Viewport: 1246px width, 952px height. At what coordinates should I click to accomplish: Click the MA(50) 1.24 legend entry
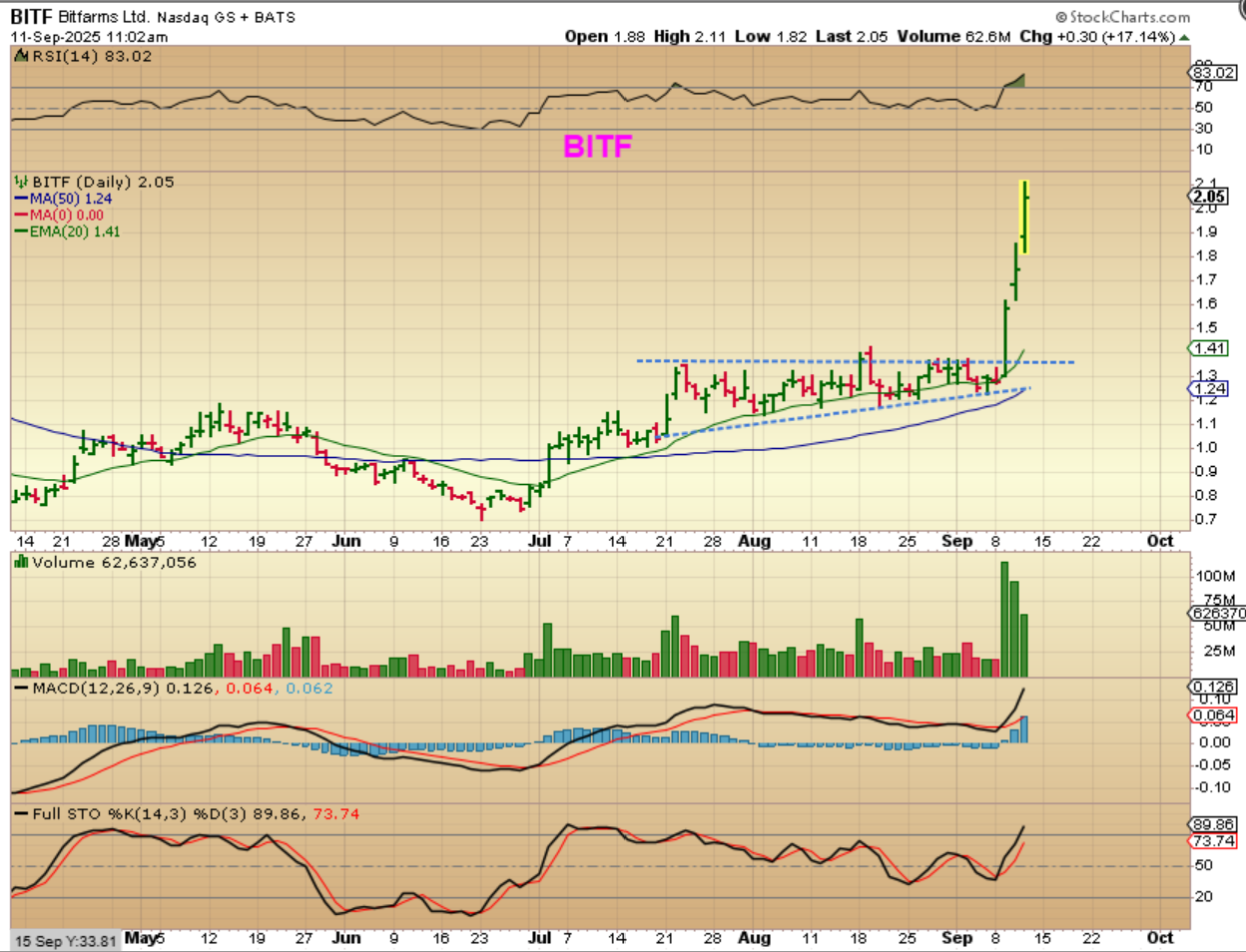63,199
